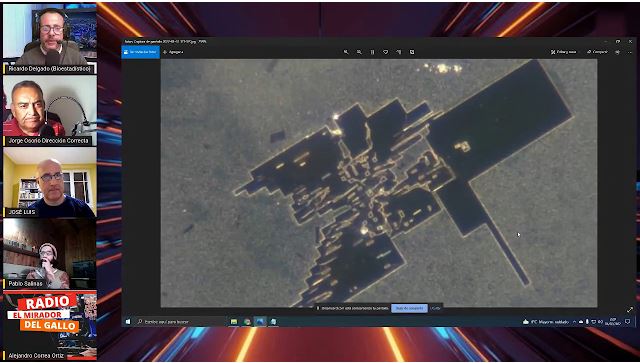Click the weather widget in the taskbar
The height and width of the screenshot is (363, 640).
(x=546, y=322)
